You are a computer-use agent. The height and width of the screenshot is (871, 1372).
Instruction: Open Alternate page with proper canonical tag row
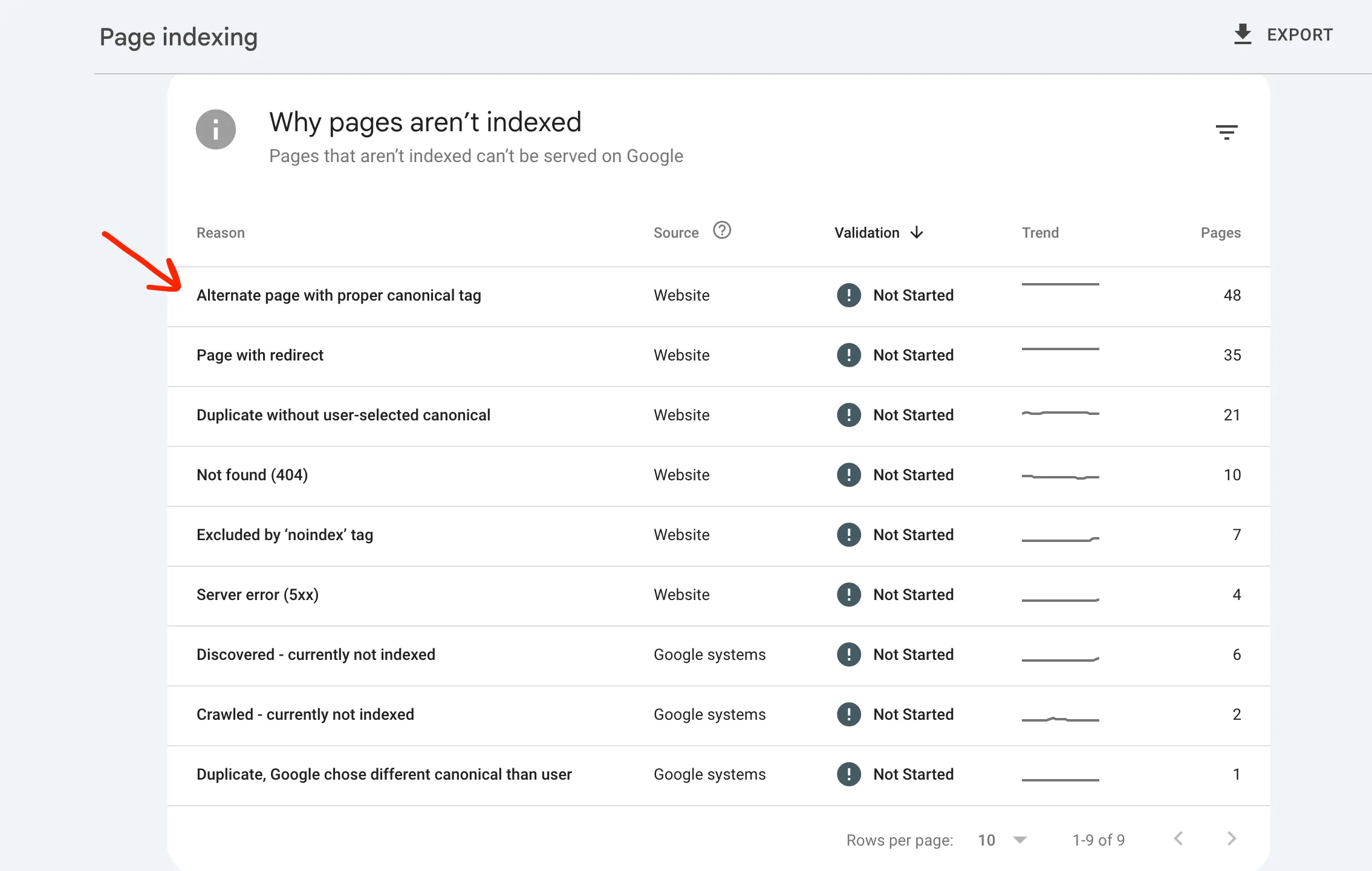click(x=718, y=296)
